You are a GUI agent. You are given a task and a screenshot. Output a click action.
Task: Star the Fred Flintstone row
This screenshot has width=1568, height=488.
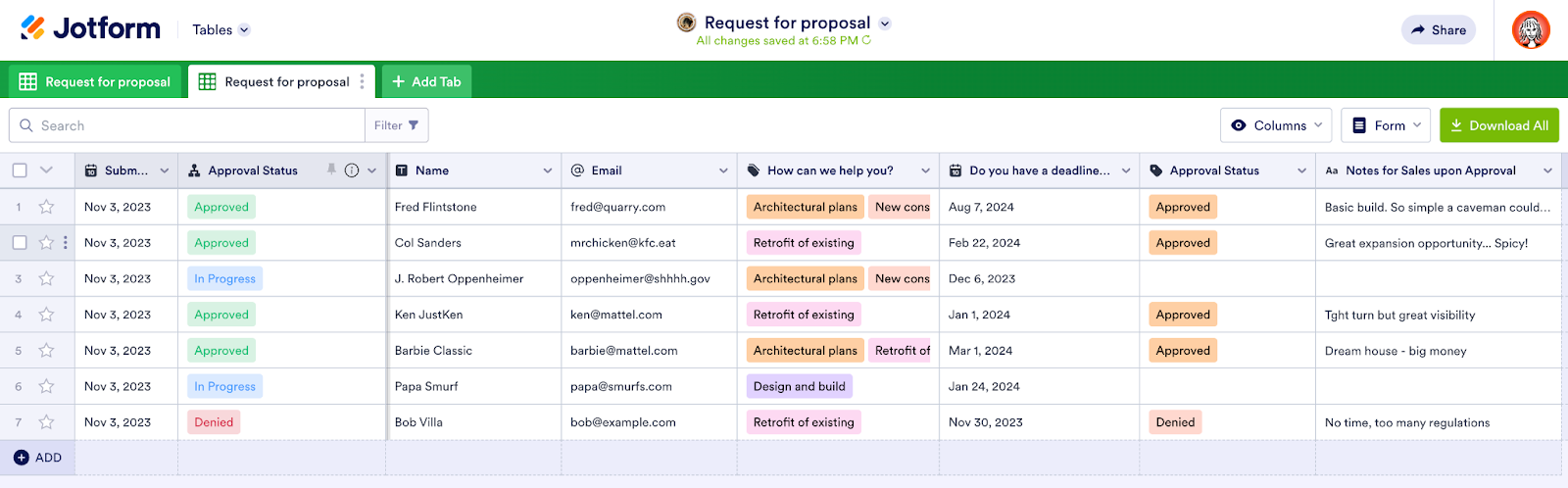click(46, 207)
